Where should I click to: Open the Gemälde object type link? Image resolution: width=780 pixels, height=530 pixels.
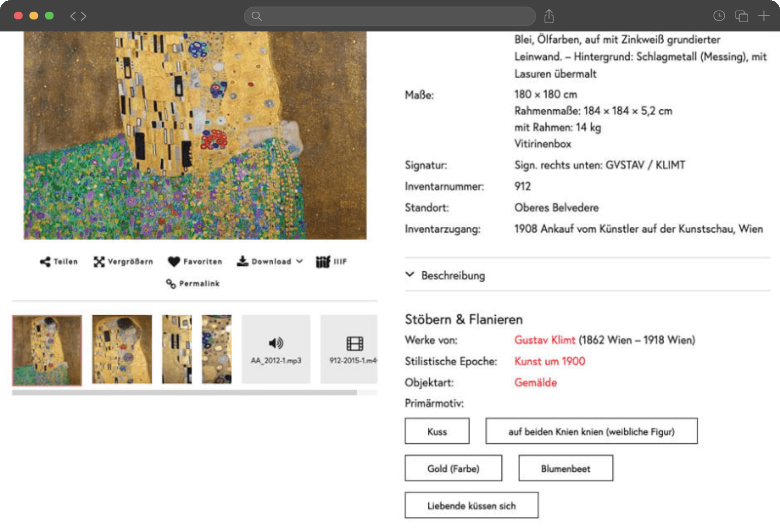tap(536, 383)
